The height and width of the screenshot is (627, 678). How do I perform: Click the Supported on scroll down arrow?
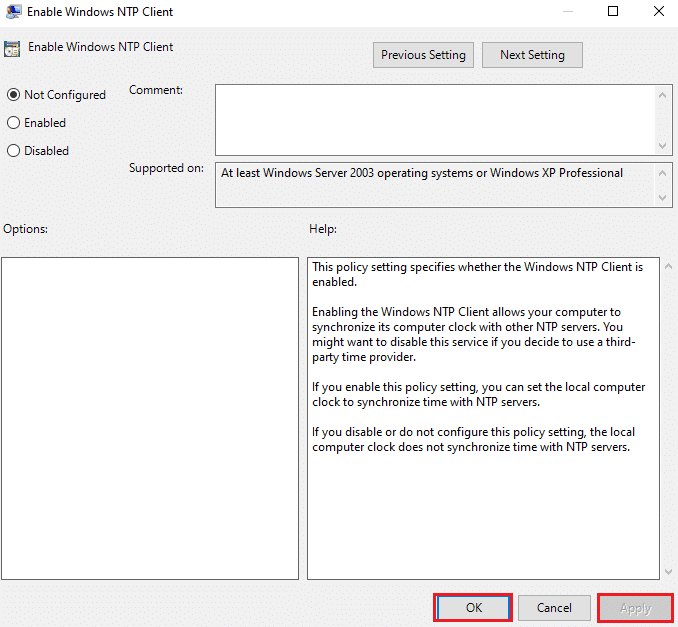(x=662, y=198)
